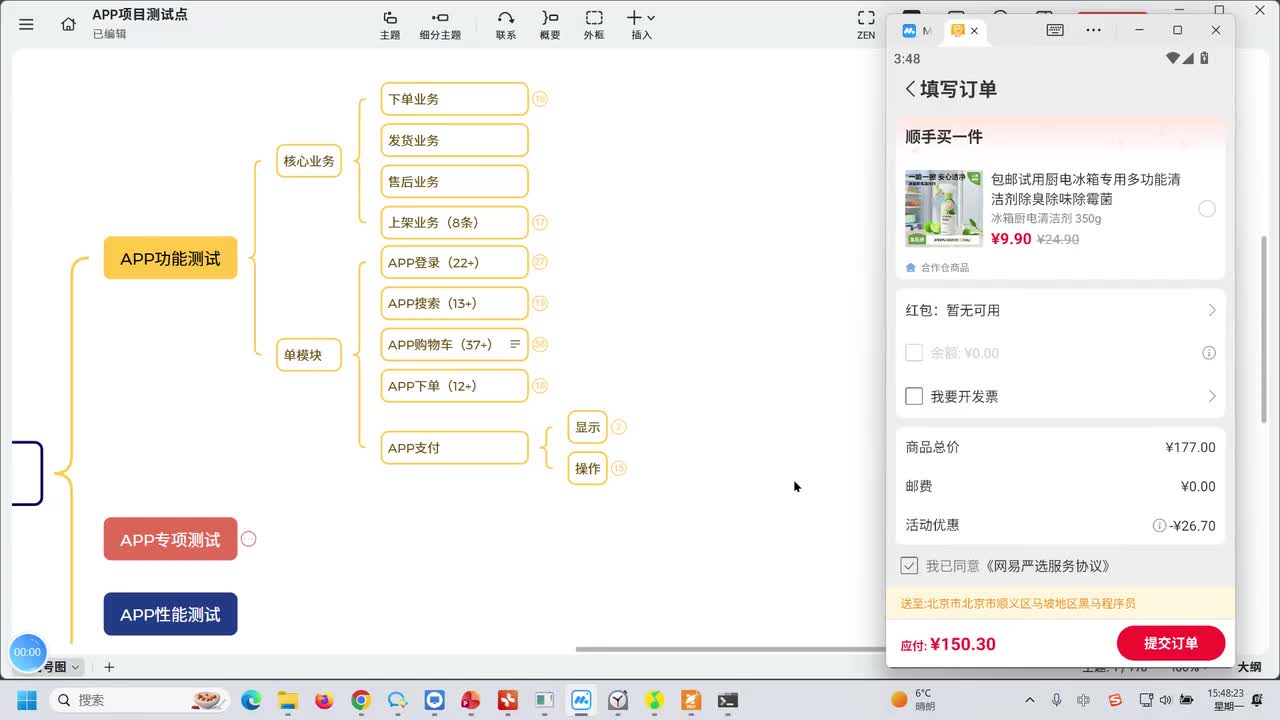The width and height of the screenshot is (1280, 720).
Task: Show hidden system tray icons
Action: point(1029,699)
